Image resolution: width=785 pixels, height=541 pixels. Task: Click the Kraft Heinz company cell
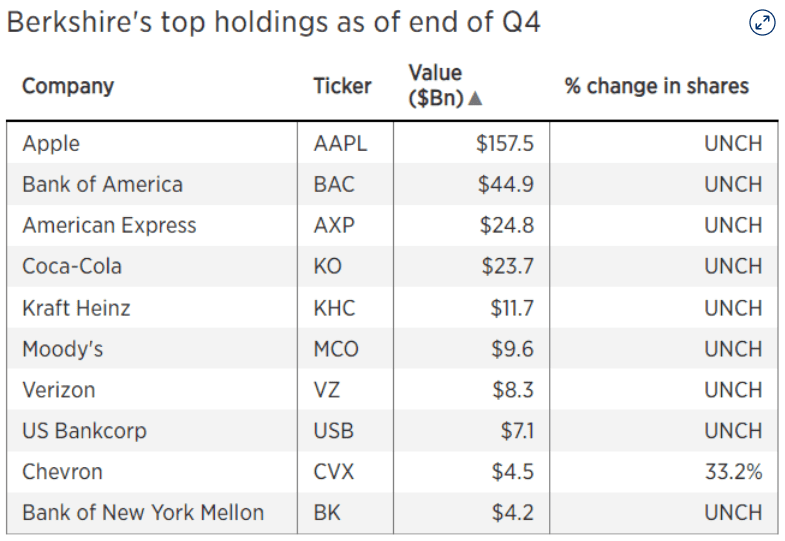[76, 307]
